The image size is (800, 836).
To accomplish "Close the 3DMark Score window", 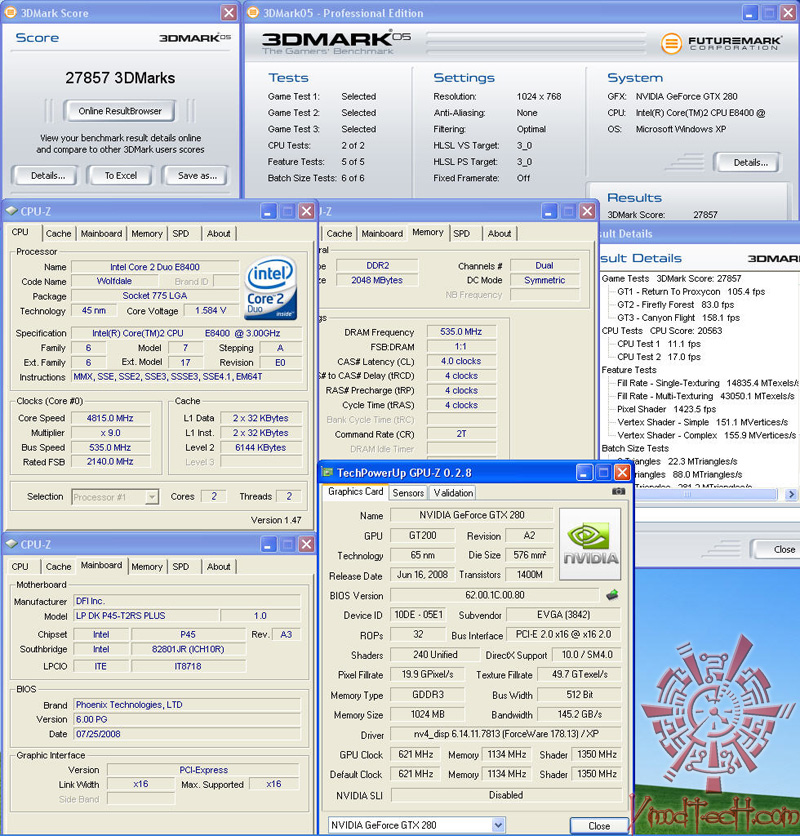I will 229,13.
